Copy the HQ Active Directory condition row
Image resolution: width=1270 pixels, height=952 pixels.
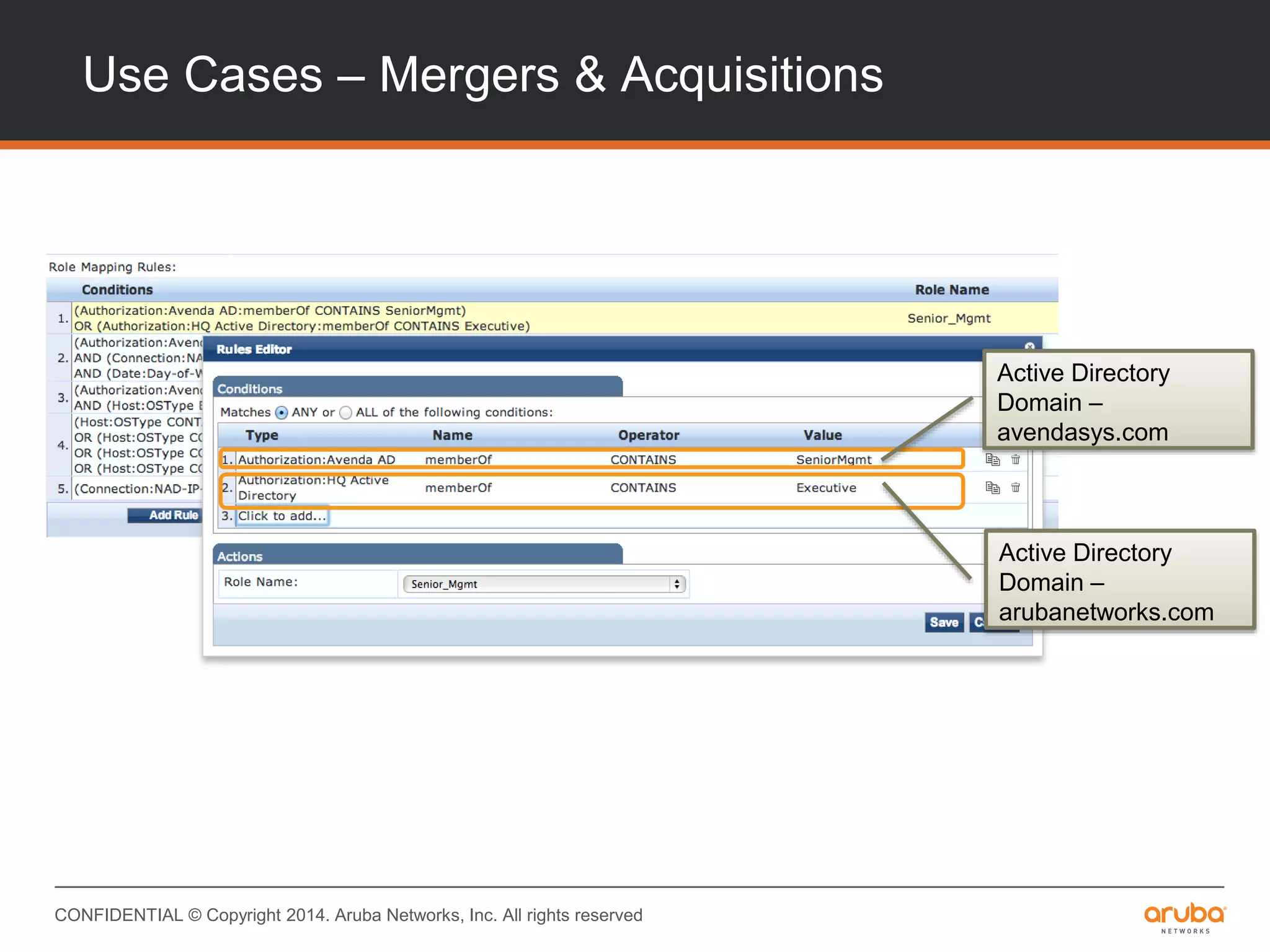point(993,488)
